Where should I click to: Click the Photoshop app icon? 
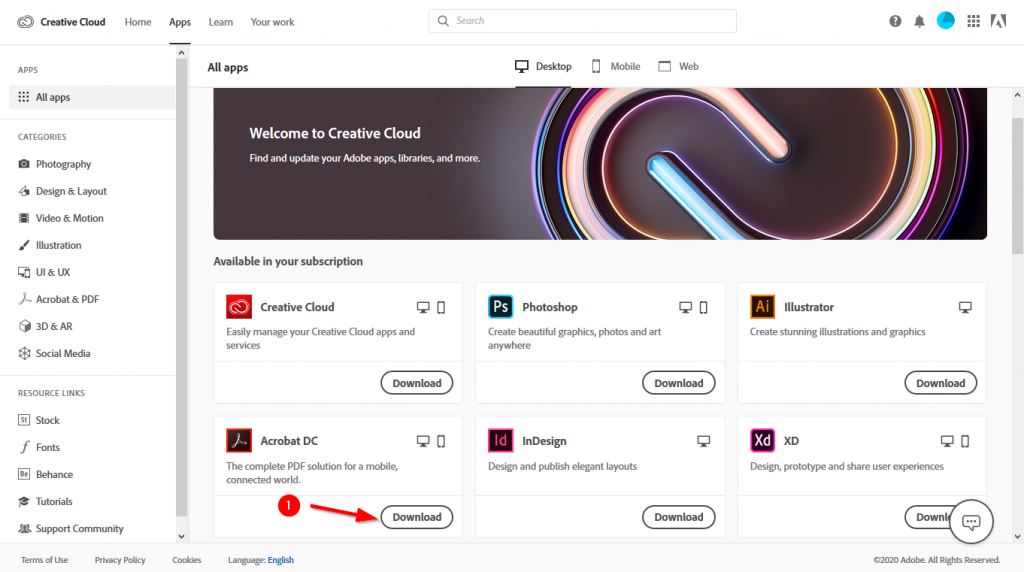coord(501,307)
